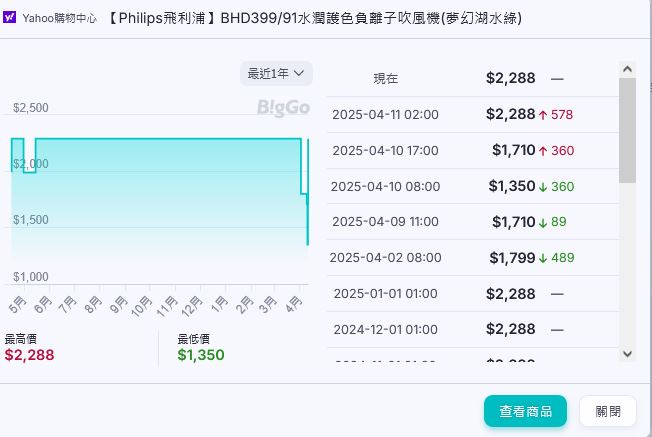Screen dimensions: 652x437
Task: Click the down arrow icon beside 89
Action: (x=543, y=222)
